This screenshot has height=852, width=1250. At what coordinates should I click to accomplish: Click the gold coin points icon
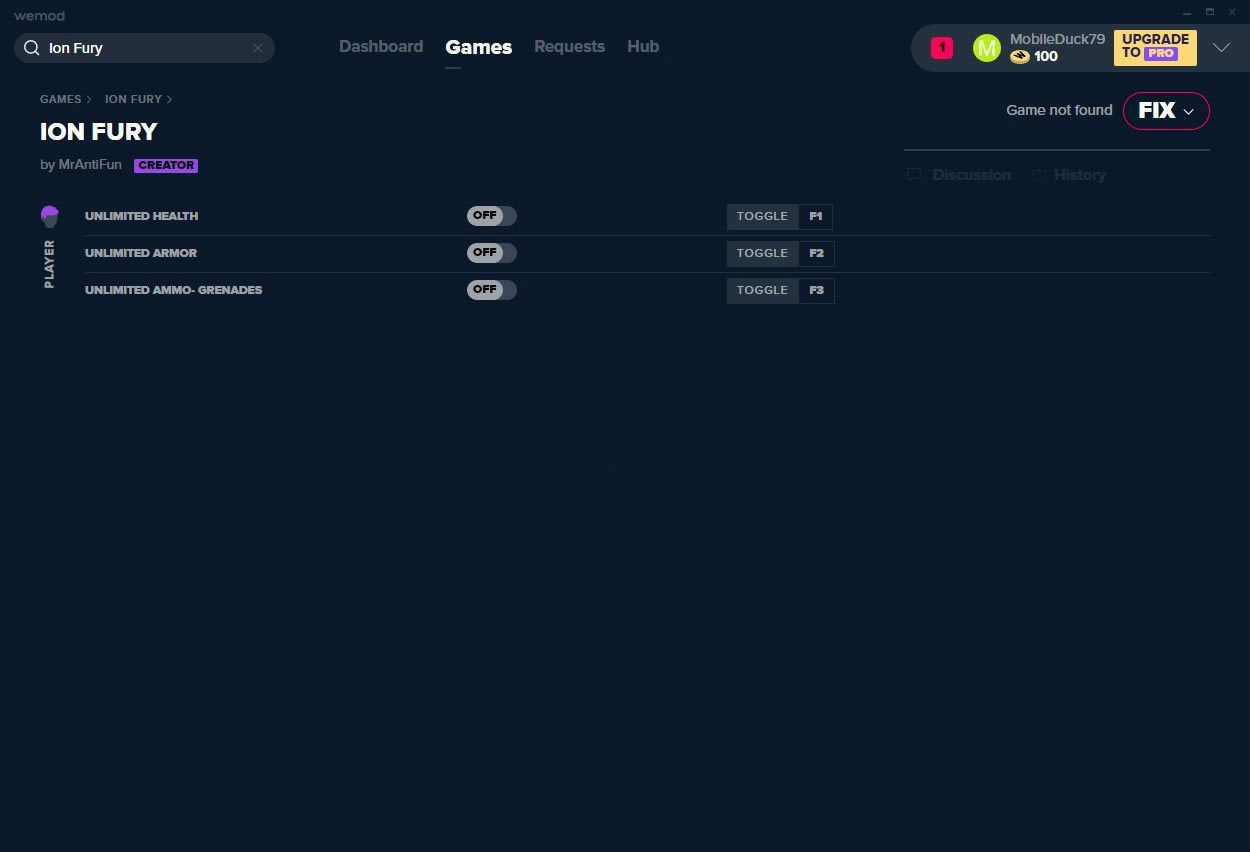coord(1019,57)
